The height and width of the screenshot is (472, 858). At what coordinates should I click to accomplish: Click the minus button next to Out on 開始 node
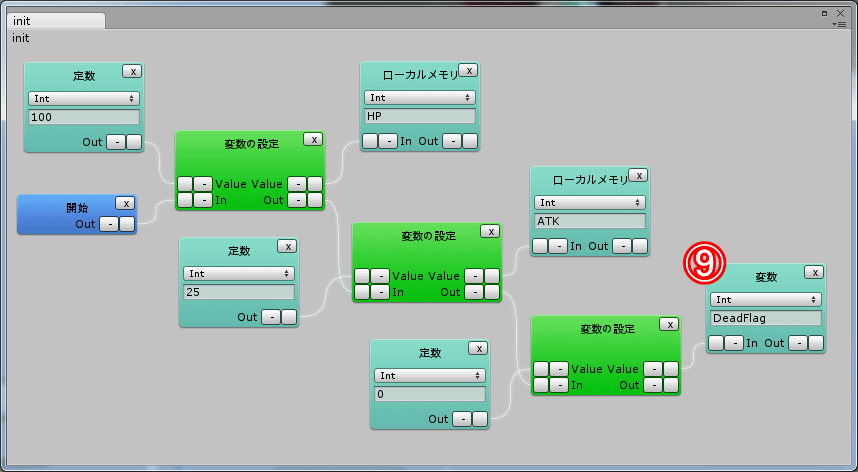pos(109,224)
